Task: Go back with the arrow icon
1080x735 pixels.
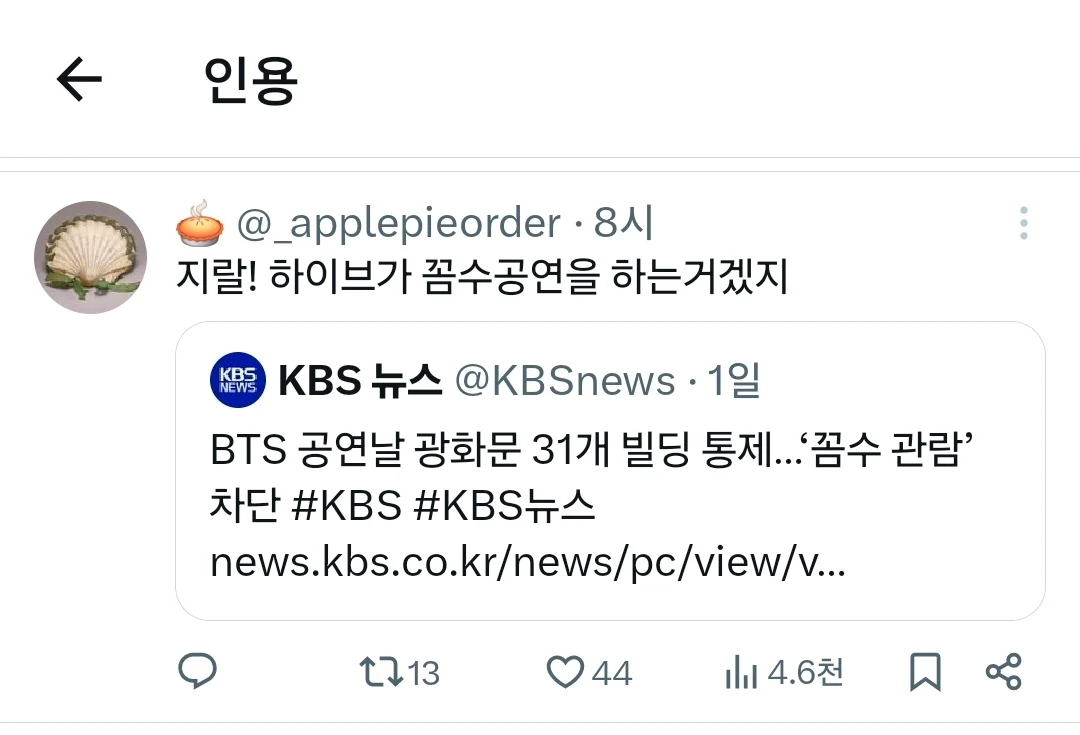Action: pyautogui.click(x=79, y=79)
